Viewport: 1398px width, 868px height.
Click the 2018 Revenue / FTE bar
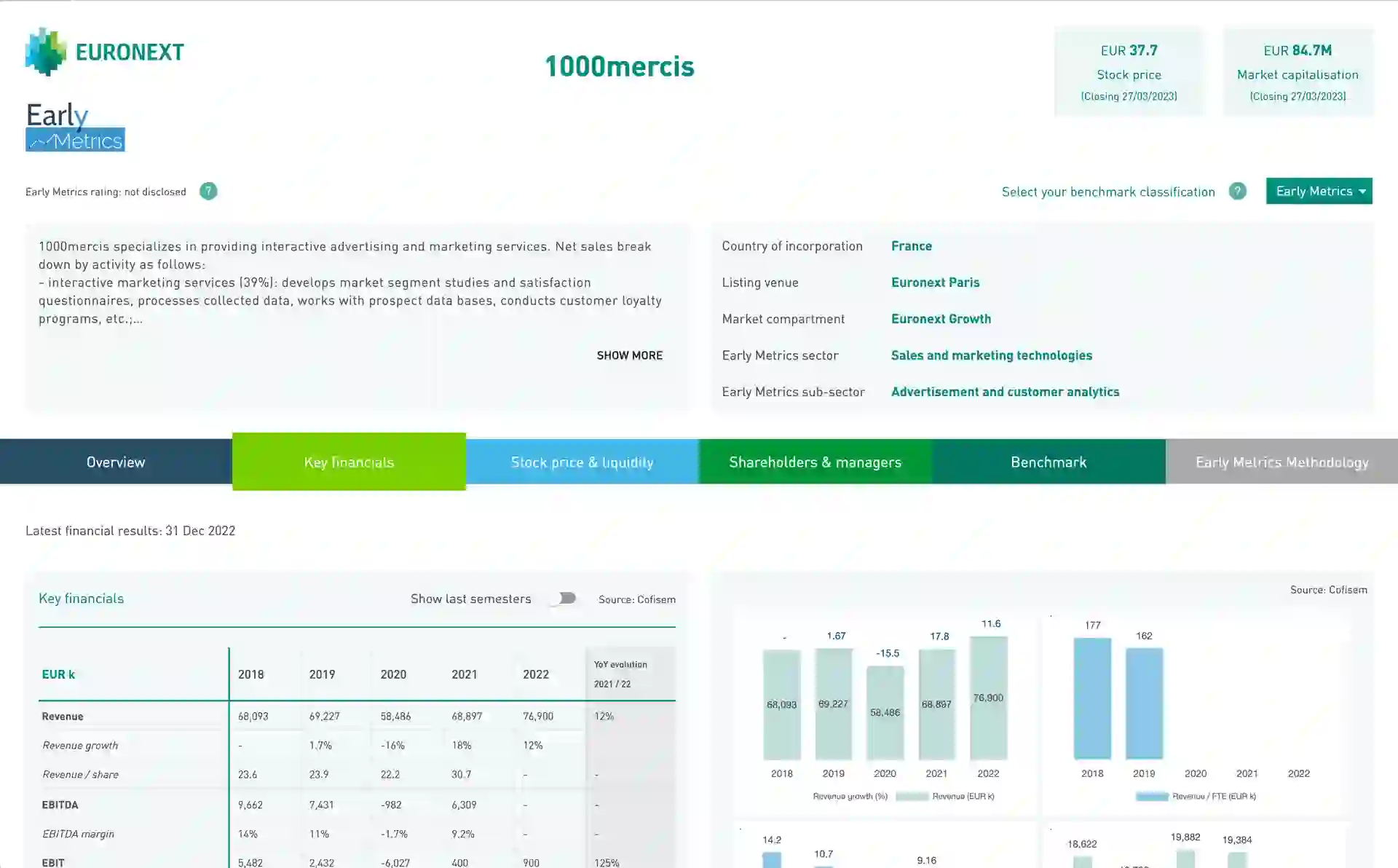1092,698
